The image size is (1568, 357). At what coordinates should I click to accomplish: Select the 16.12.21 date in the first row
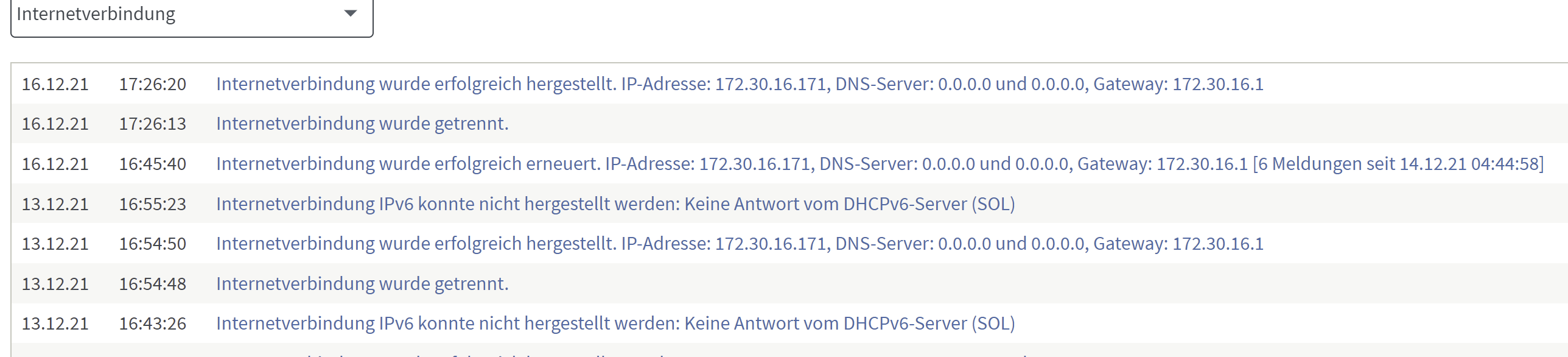[55, 84]
